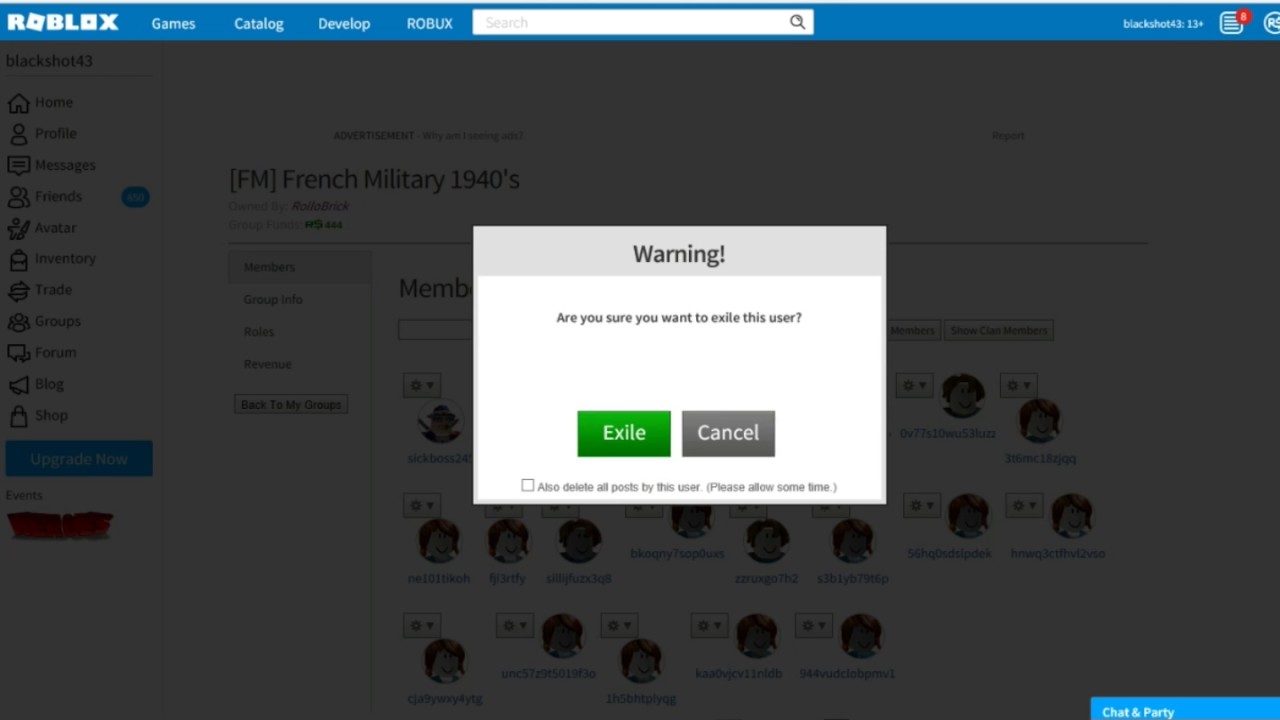1280x720 pixels.
Task: Click the ad Report link
Action: point(1008,135)
